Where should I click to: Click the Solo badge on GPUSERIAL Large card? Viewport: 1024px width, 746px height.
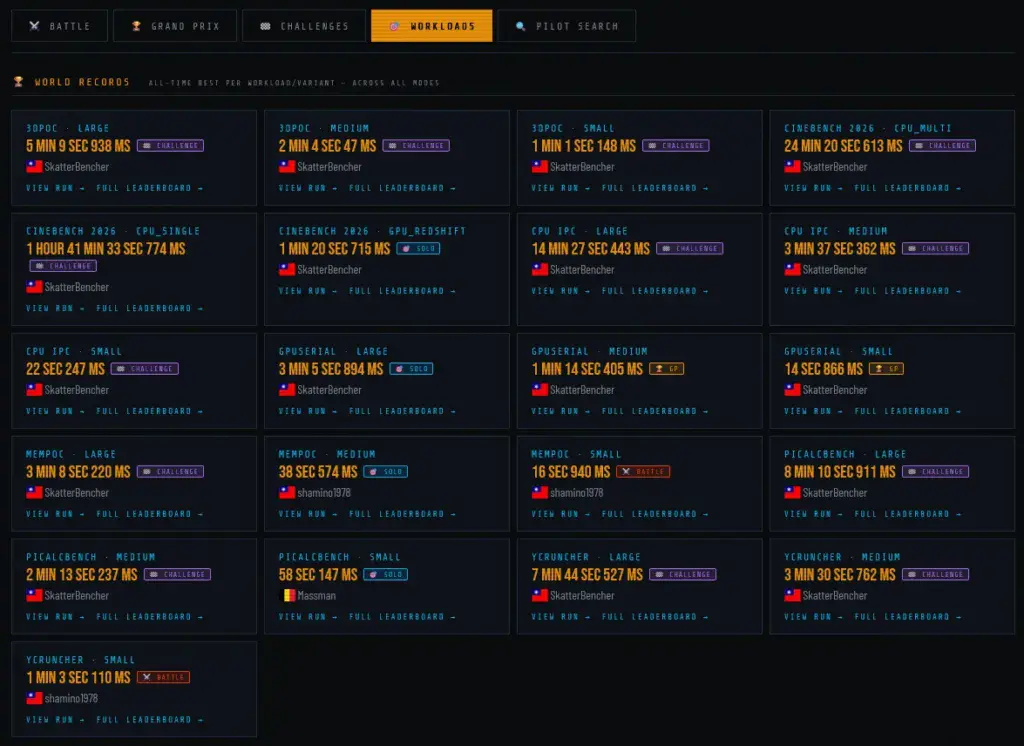click(x=411, y=368)
